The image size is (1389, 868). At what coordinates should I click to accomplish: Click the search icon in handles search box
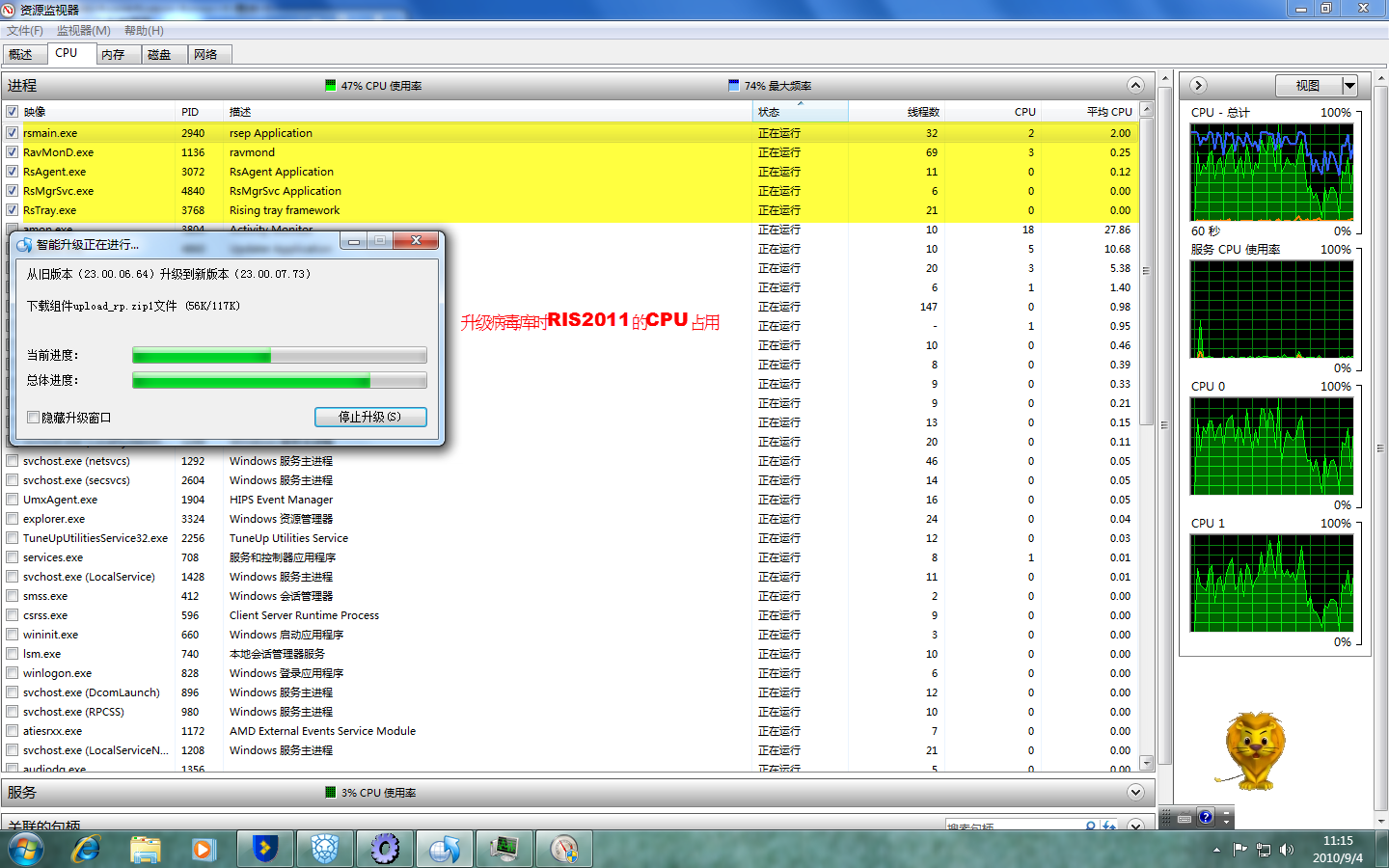1091,827
